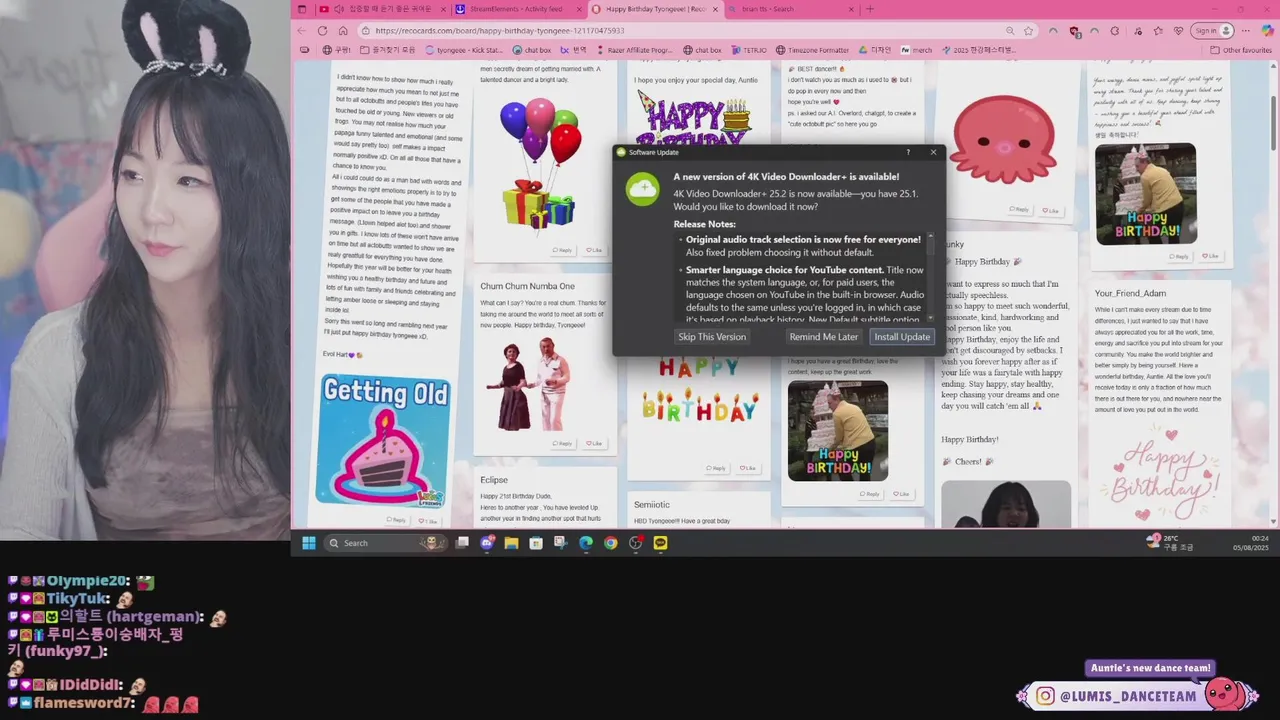Launch Google Chrome from the taskbar
The image size is (1280, 720).
coord(611,543)
